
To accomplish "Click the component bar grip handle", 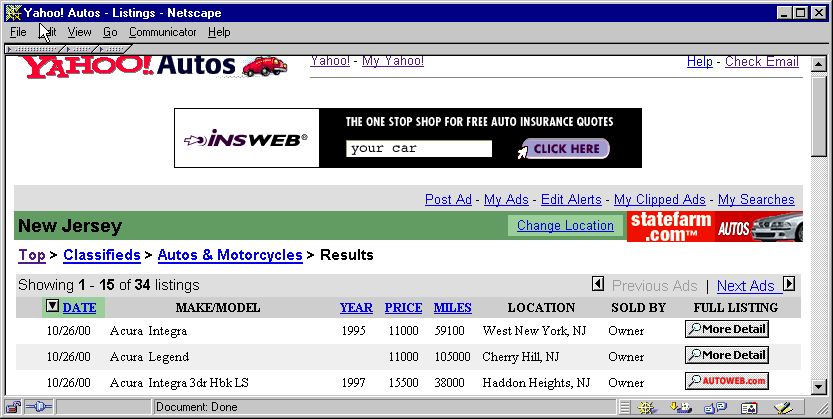I will (625, 408).
